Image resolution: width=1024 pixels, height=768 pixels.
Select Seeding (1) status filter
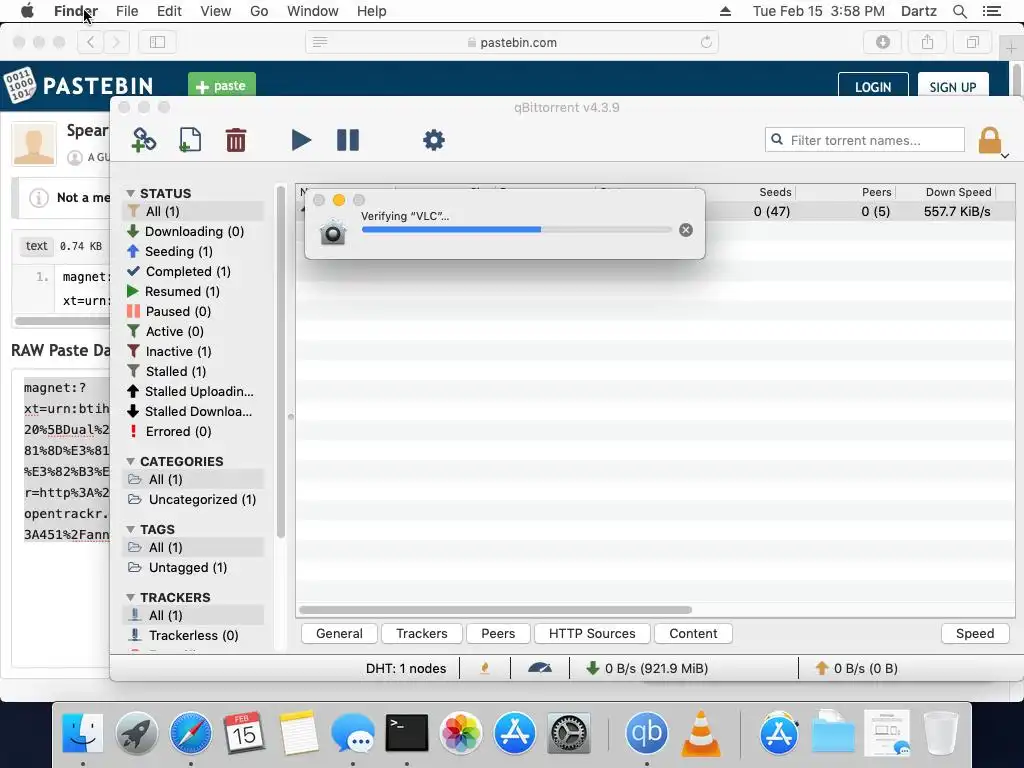coord(193,251)
